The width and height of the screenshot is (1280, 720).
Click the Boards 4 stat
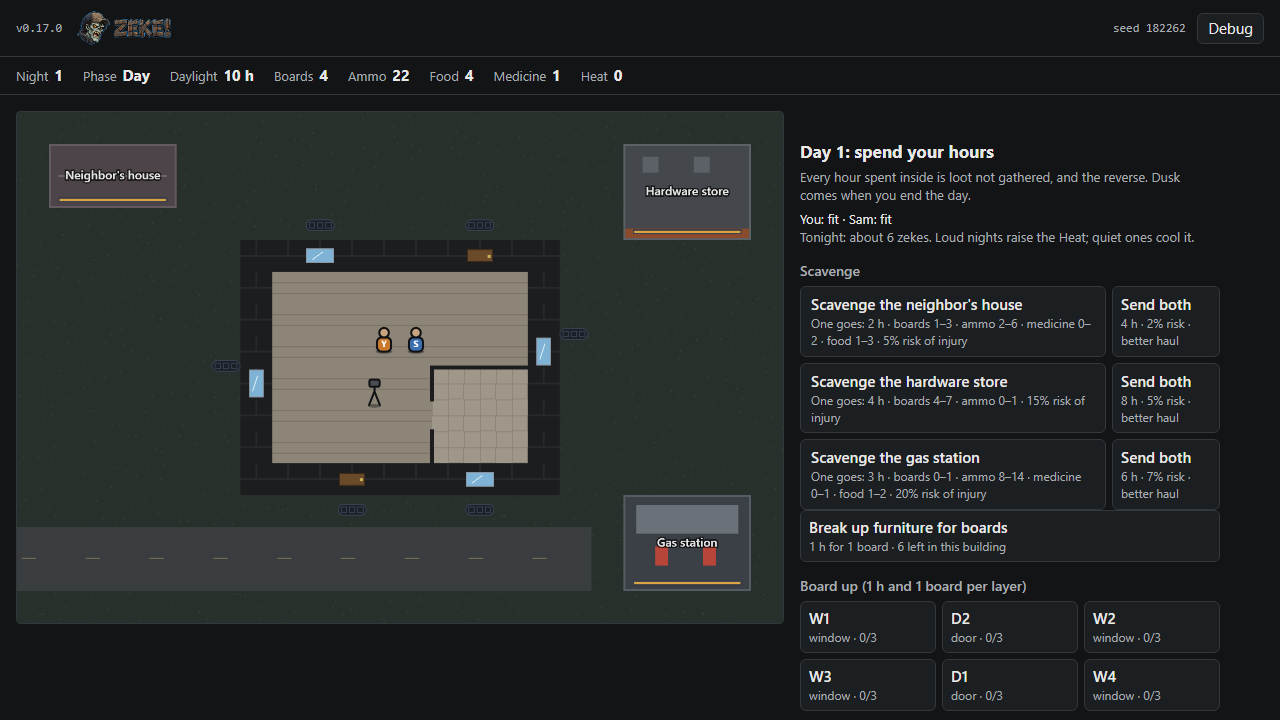pyautogui.click(x=301, y=76)
